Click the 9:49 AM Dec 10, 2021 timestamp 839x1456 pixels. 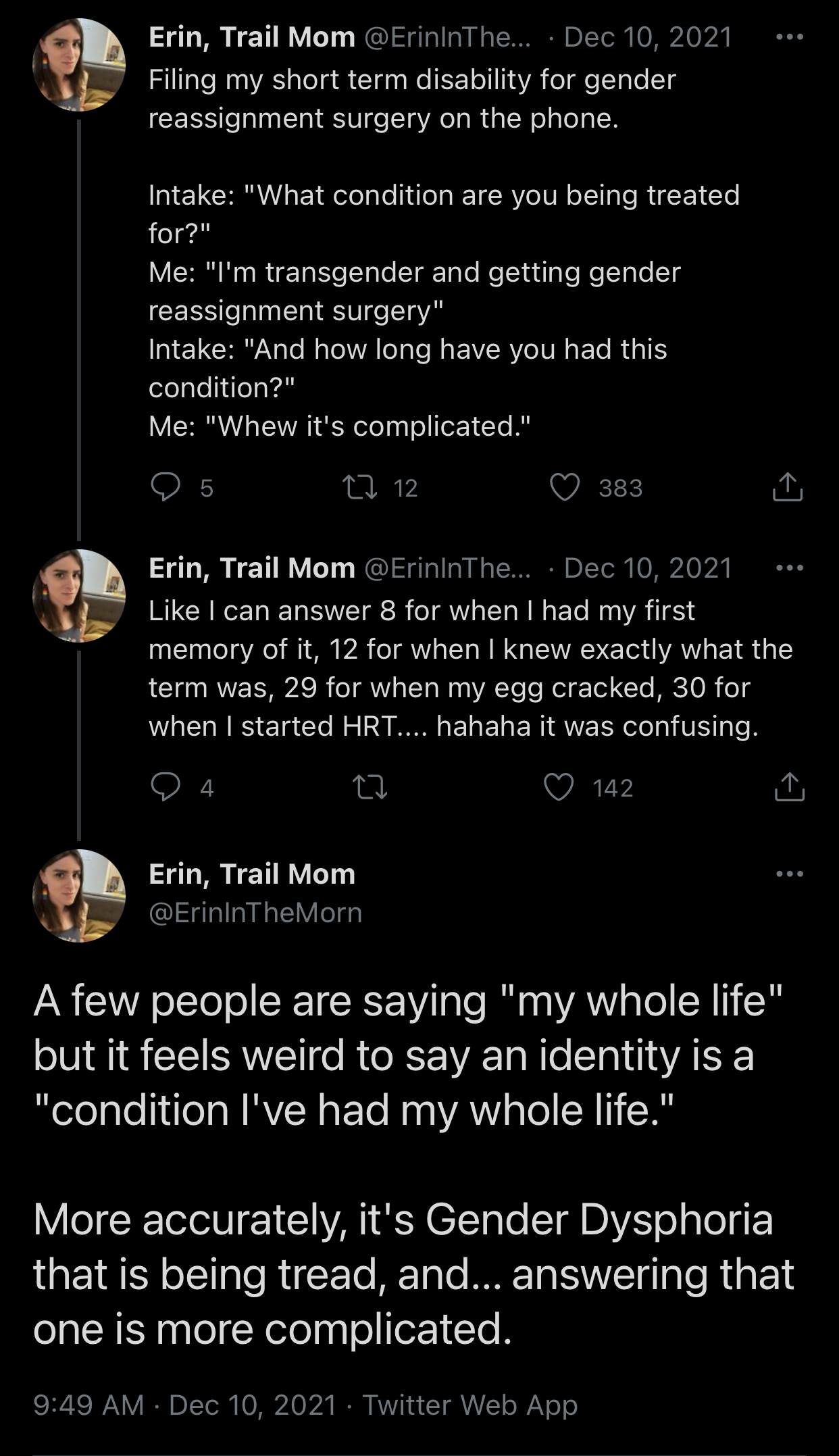pyautogui.click(x=184, y=1405)
